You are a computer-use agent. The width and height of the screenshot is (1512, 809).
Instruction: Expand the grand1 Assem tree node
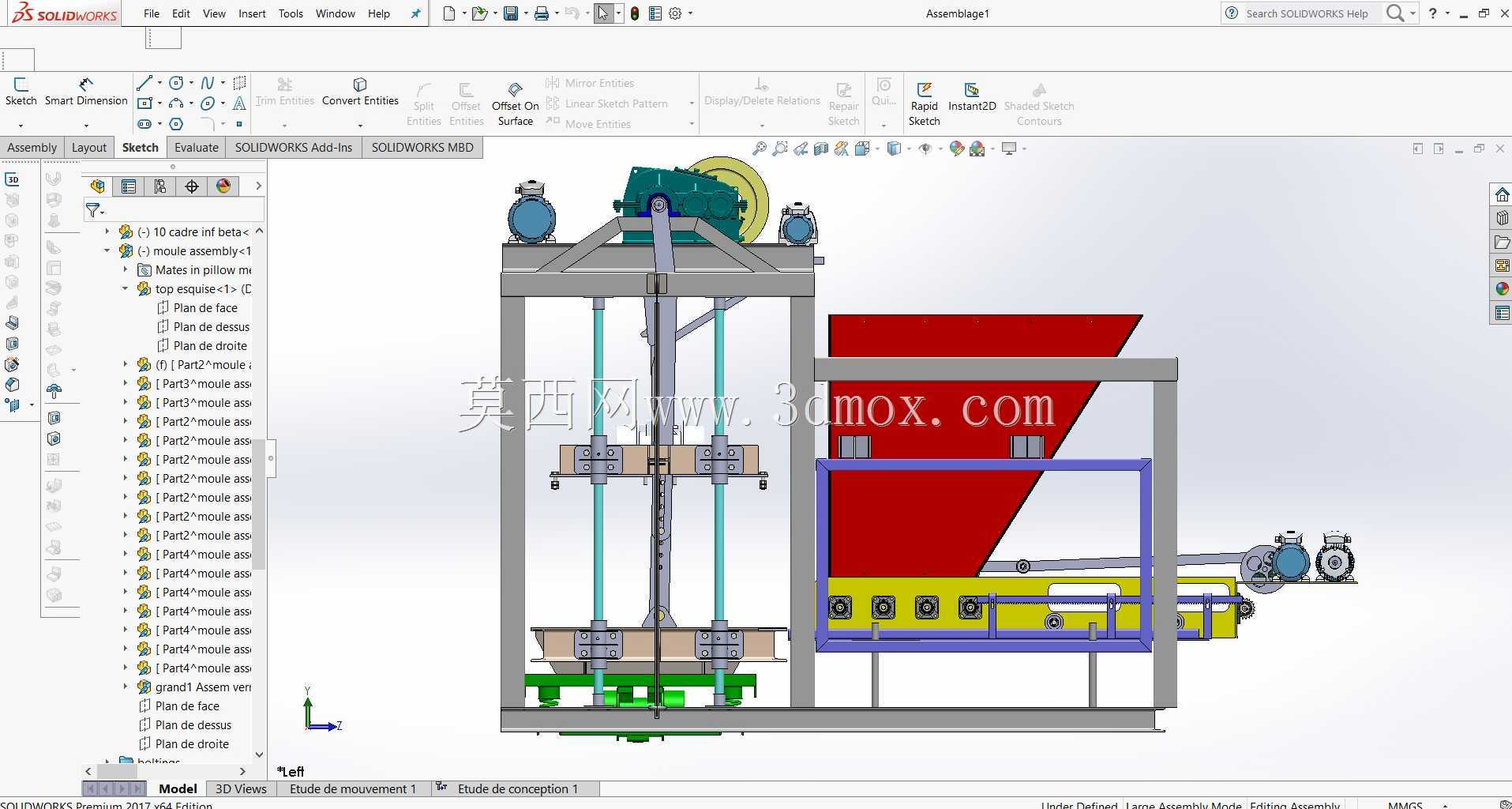(125, 687)
